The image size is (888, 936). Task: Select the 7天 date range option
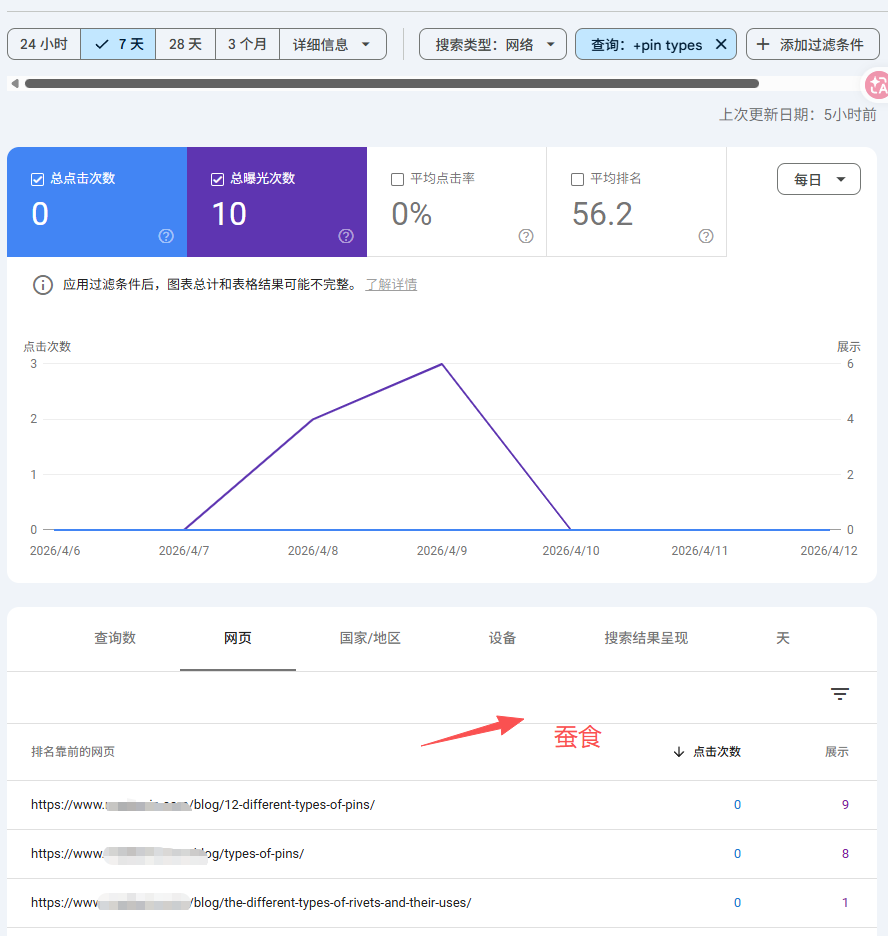tap(118, 44)
